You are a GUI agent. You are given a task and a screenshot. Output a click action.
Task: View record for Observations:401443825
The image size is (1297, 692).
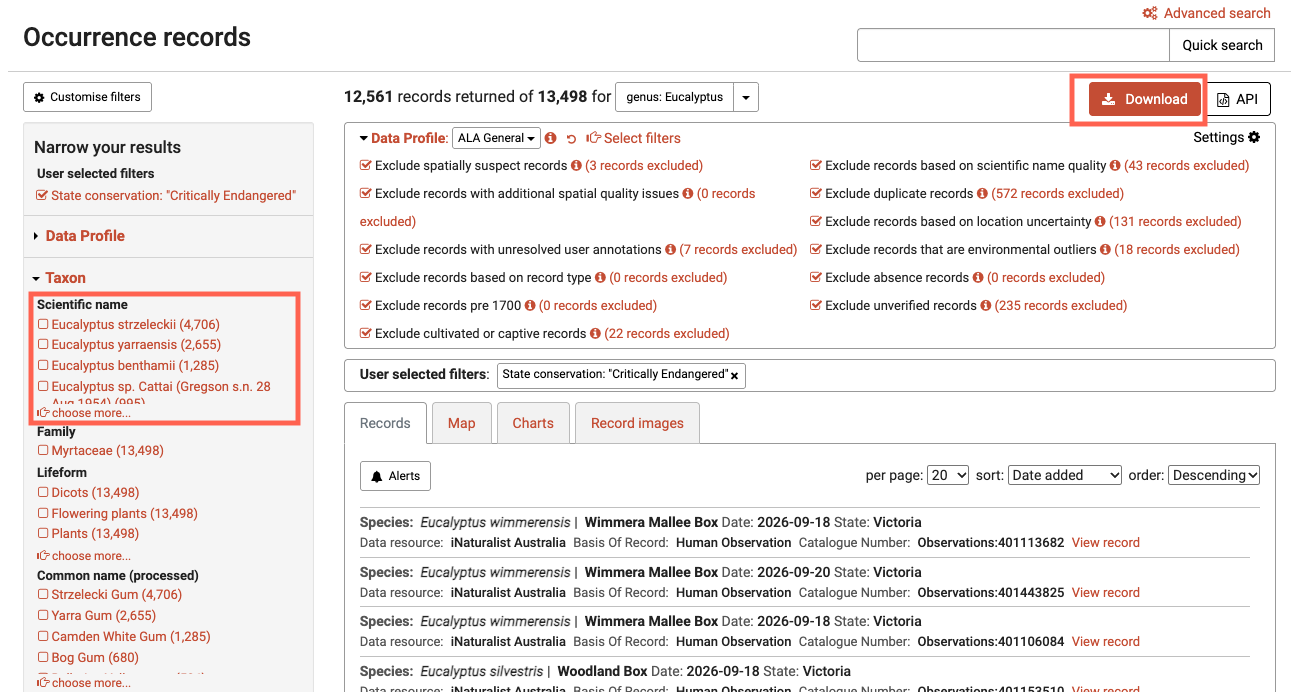click(1106, 593)
